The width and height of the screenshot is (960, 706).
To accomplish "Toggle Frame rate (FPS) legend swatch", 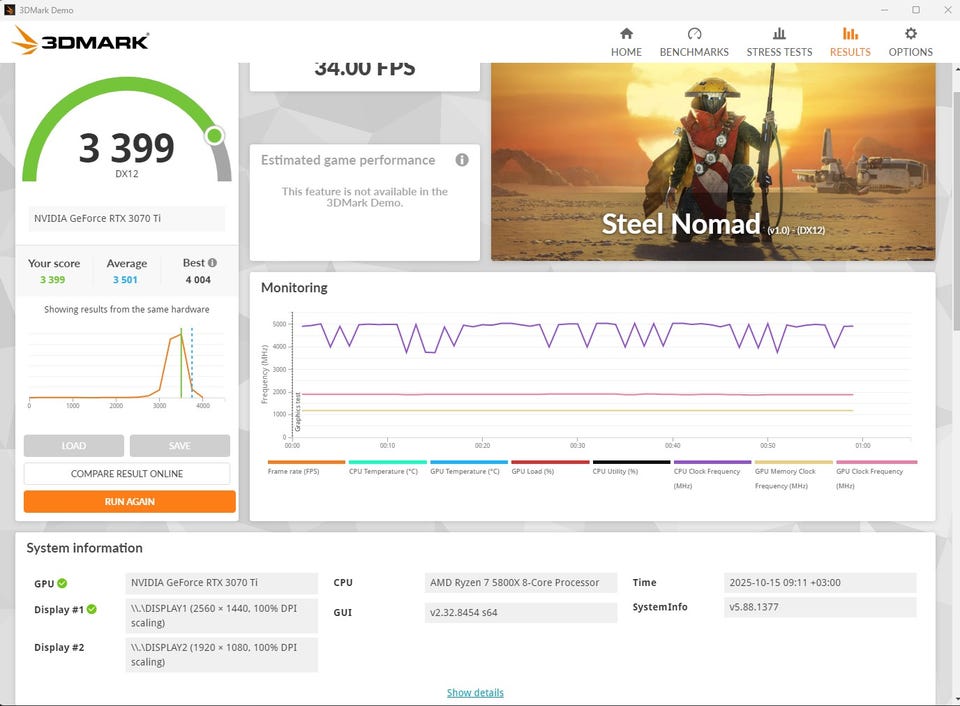I will coord(306,462).
